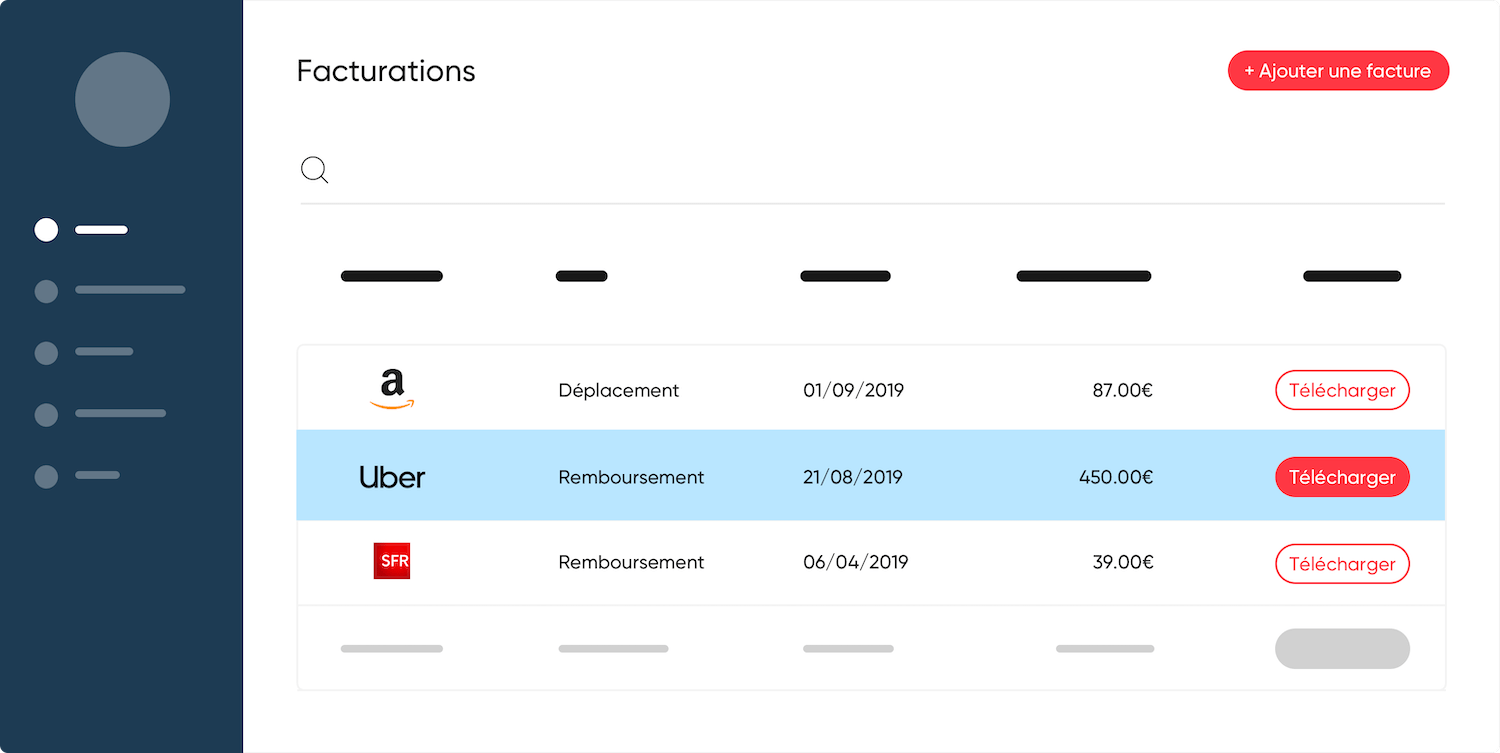Viewport: 1500px width, 753px height.
Task: Open the third sidebar menu item
Action: tap(84, 352)
